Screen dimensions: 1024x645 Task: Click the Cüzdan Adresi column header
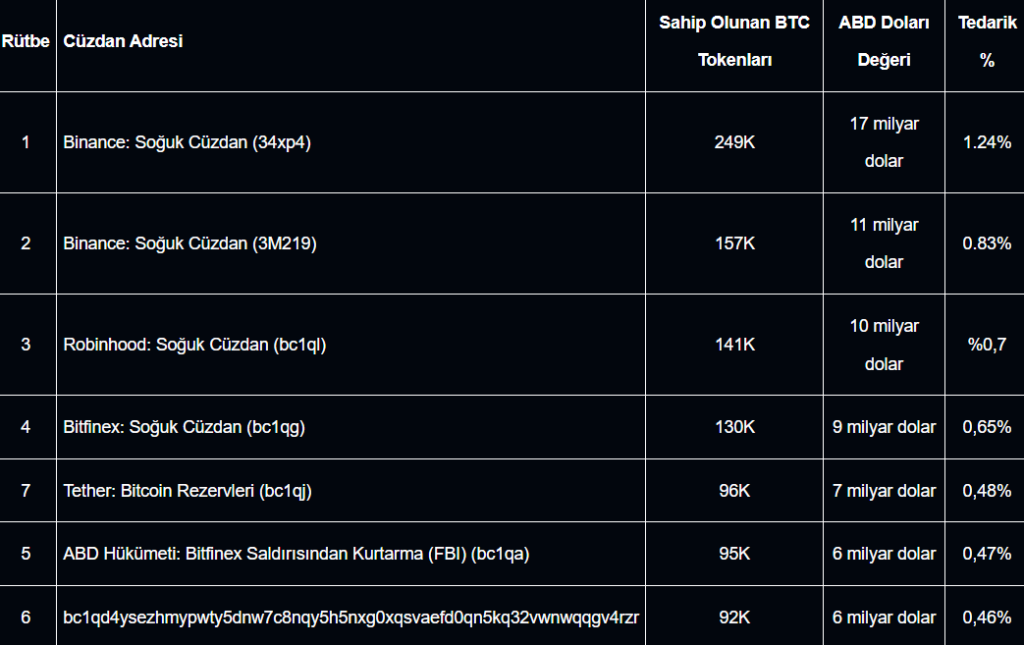(123, 41)
